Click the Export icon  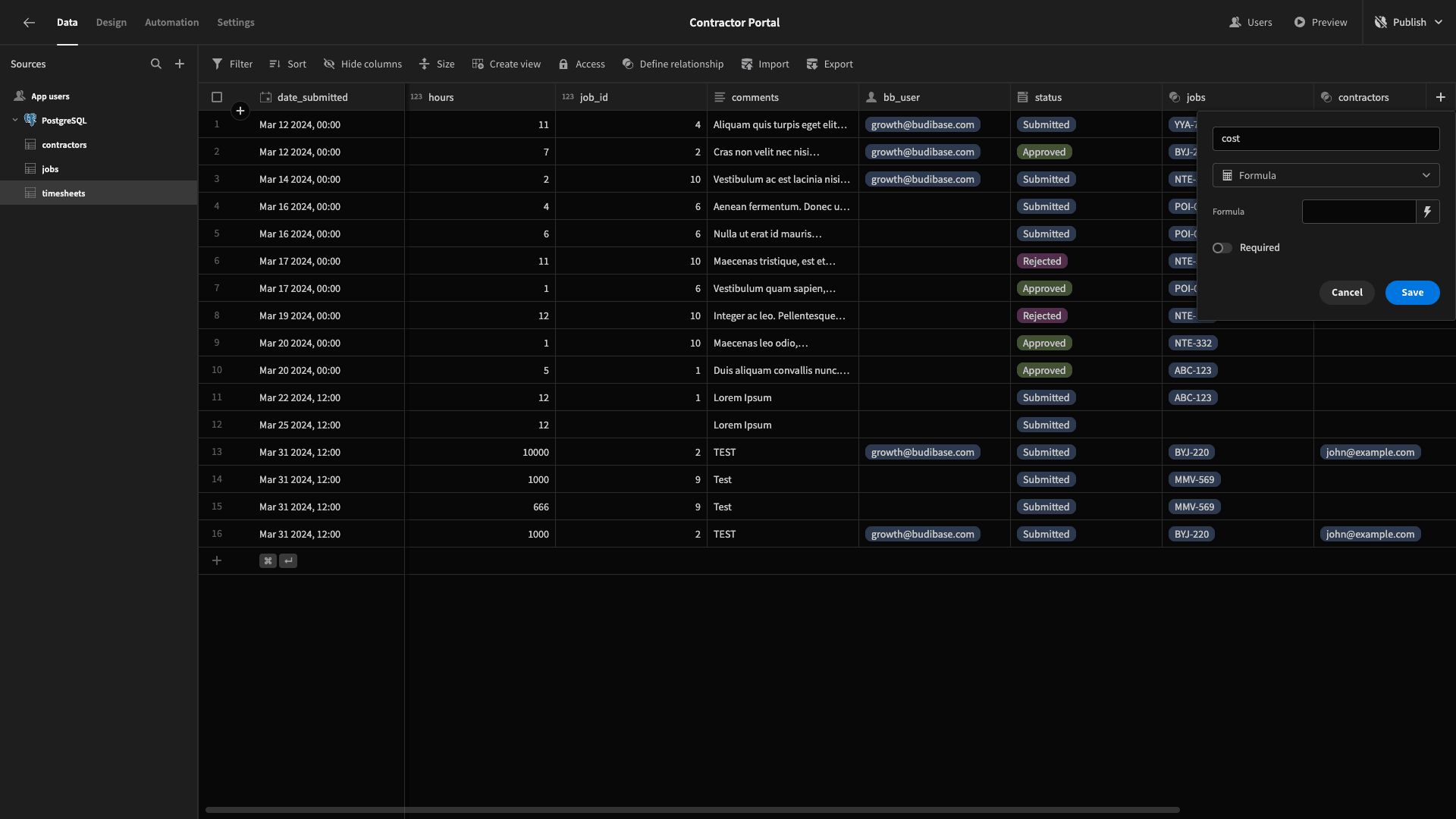812,64
